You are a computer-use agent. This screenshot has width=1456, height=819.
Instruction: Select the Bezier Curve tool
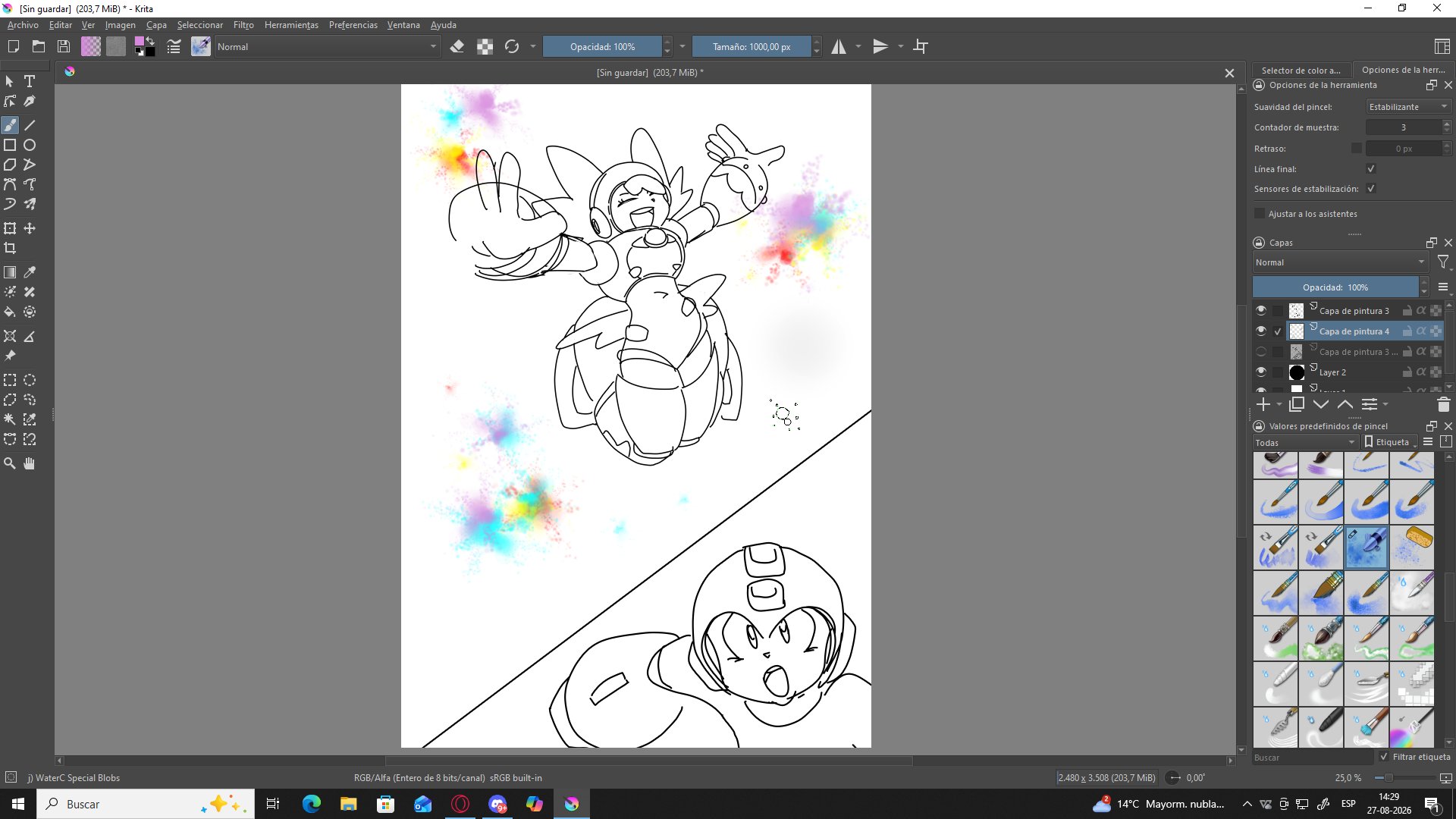(10, 184)
